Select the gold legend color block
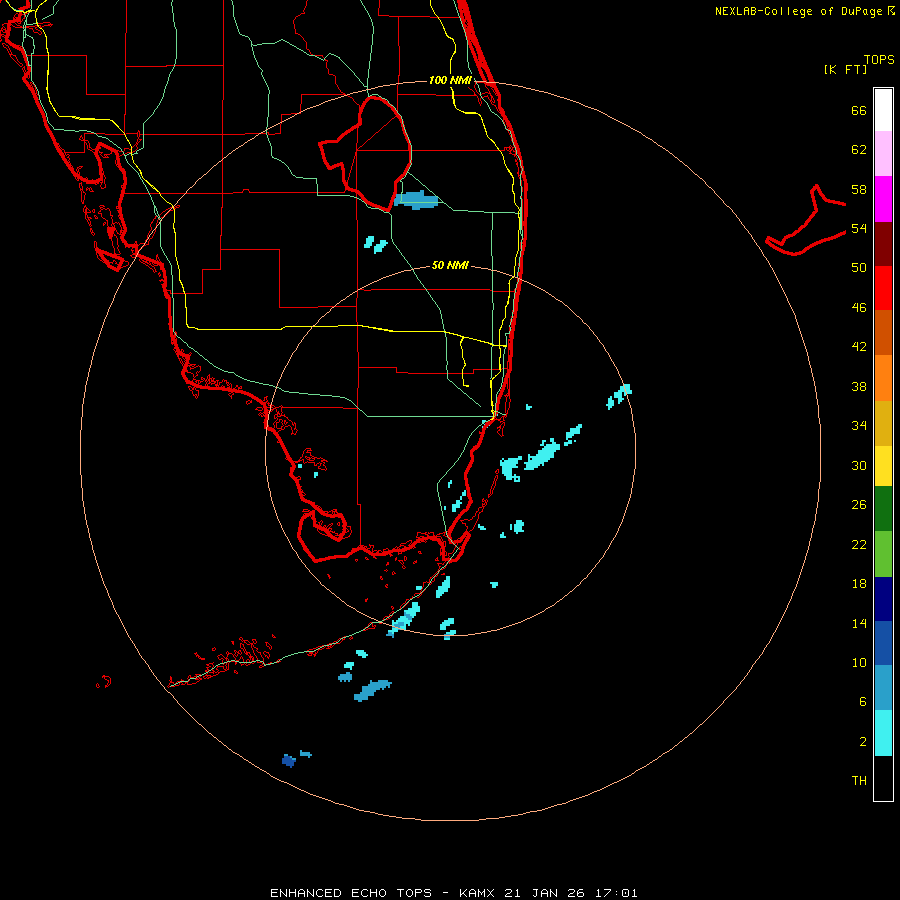Viewport: 900px width, 900px height. (883, 423)
